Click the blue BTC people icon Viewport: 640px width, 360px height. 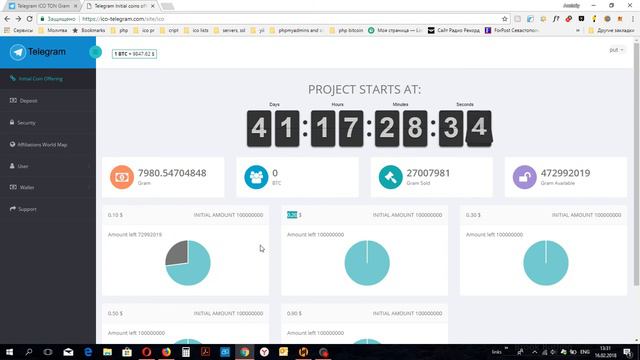(256, 177)
